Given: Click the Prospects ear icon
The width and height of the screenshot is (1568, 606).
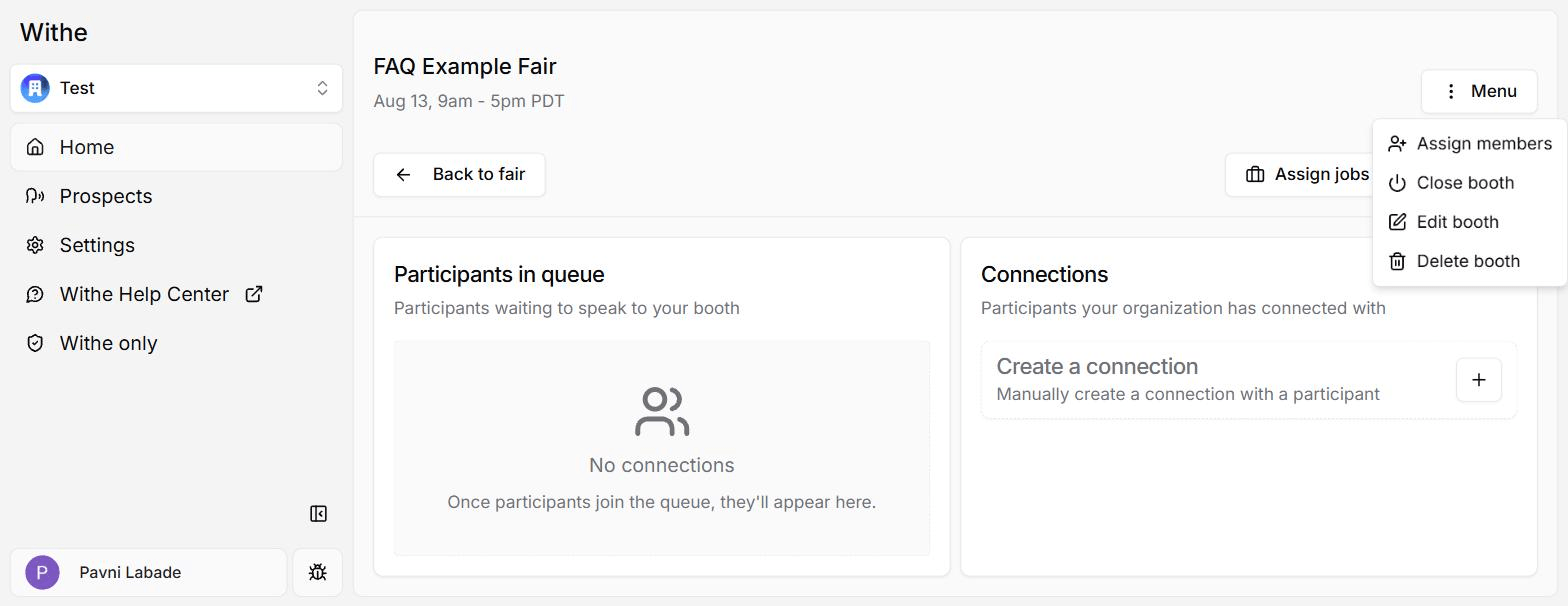Looking at the screenshot, I should pos(35,196).
